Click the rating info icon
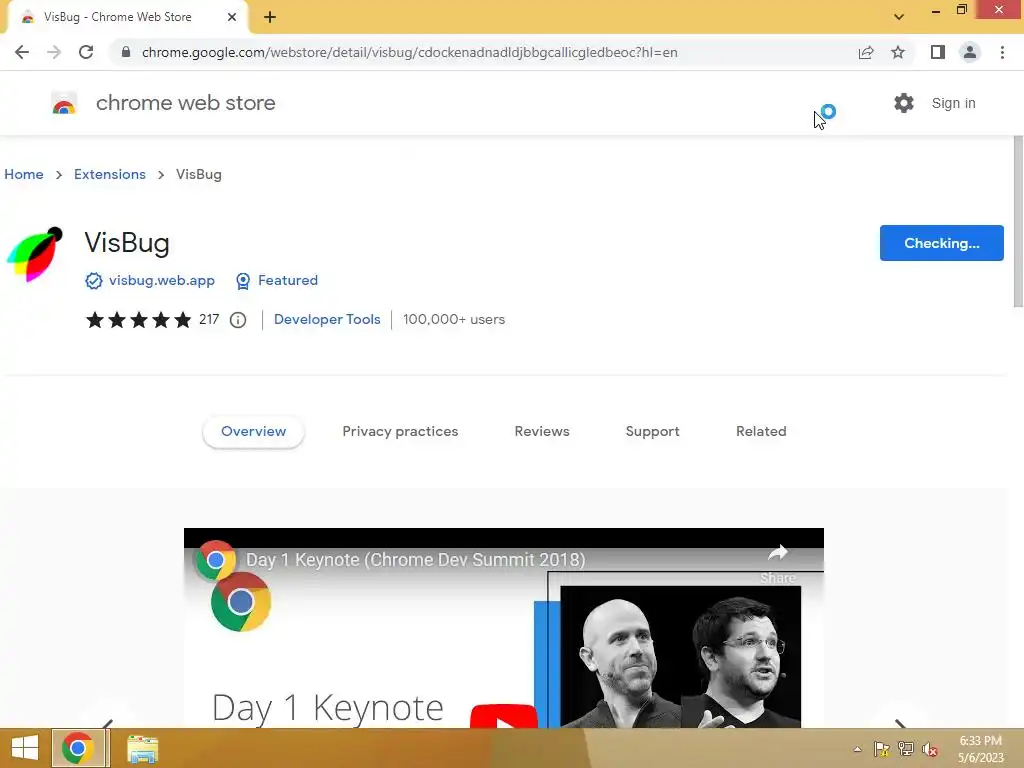Image resolution: width=1024 pixels, height=768 pixels. pyautogui.click(x=238, y=320)
